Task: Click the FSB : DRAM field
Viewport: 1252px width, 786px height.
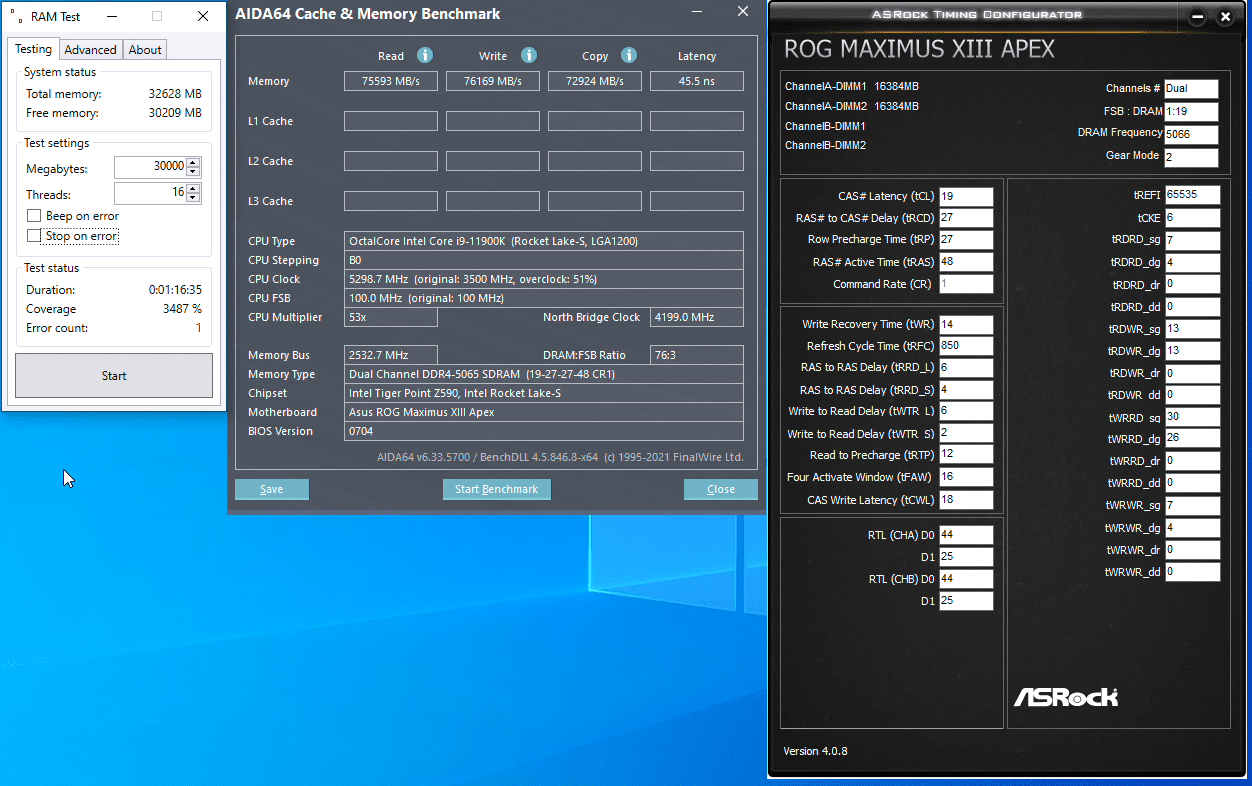Action: pyautogui.click(x=1192, y=112)
